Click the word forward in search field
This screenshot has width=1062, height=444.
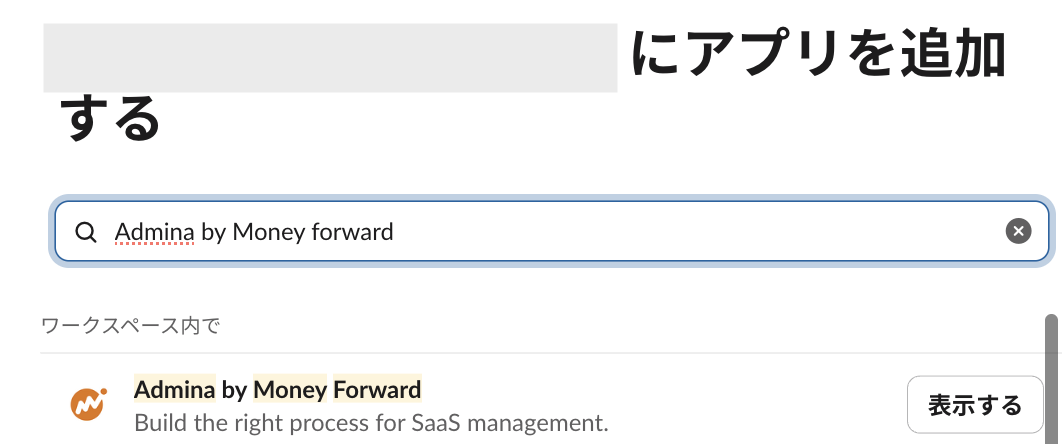coord(352,232)
